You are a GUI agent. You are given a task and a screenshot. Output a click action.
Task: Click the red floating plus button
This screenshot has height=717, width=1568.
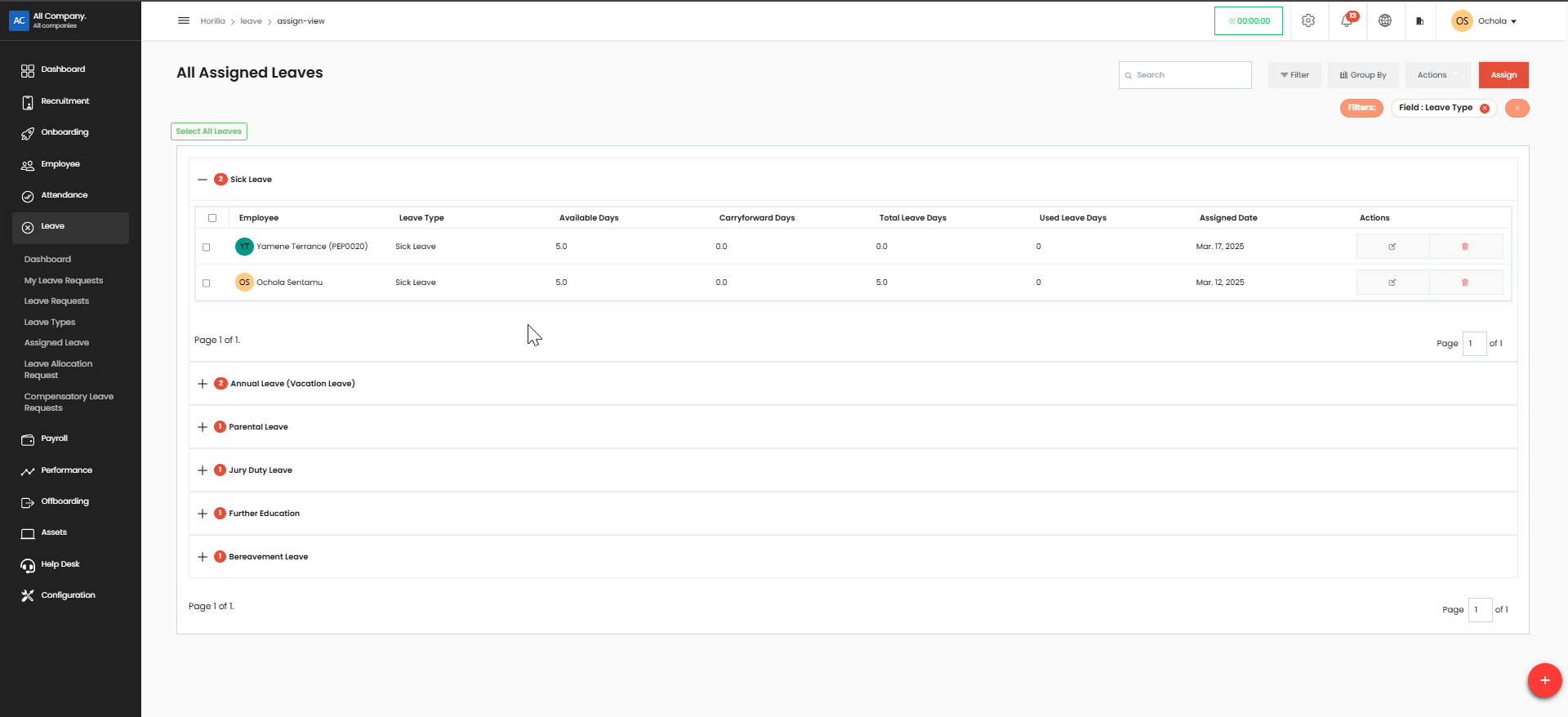tap(1544, 680)
